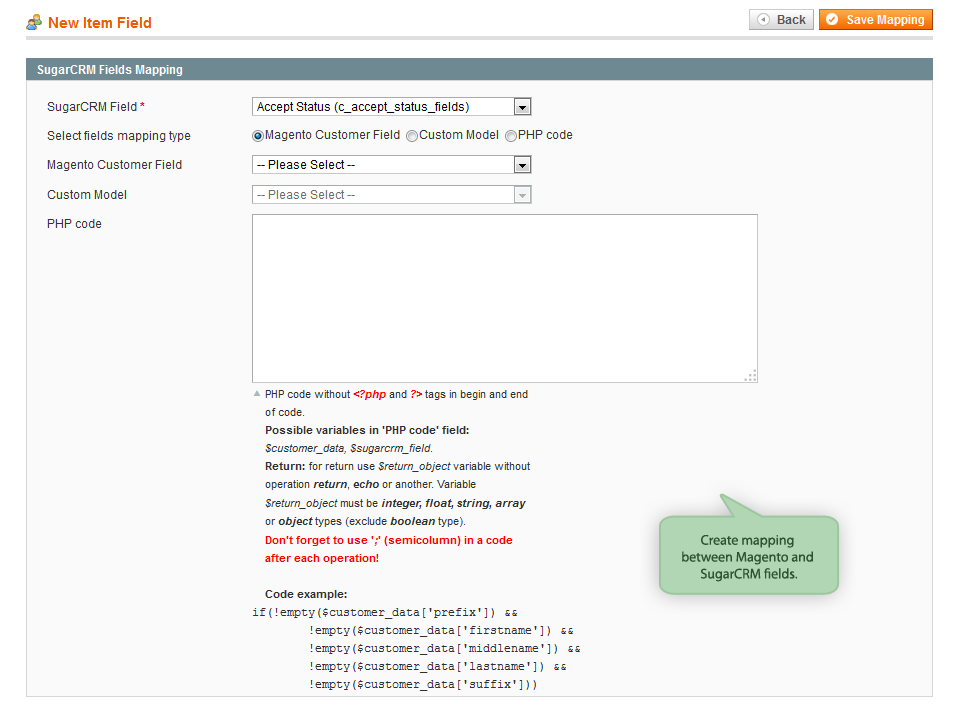The image size is (960, 704).
Task: Click the New Item Field page title
Action: (100, 23)
